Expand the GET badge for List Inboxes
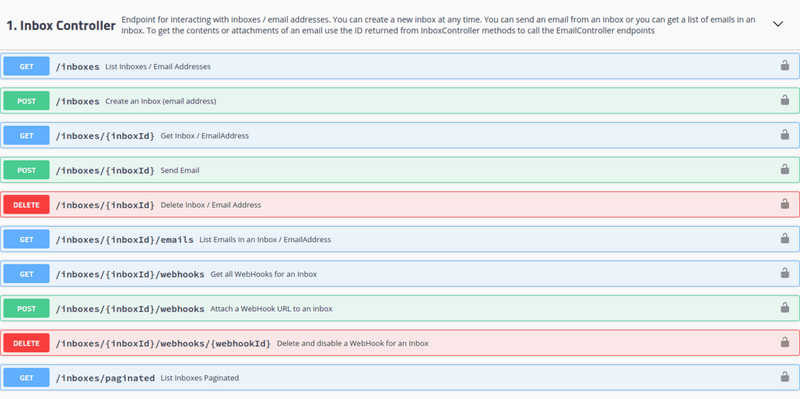 tap(27, 66)
